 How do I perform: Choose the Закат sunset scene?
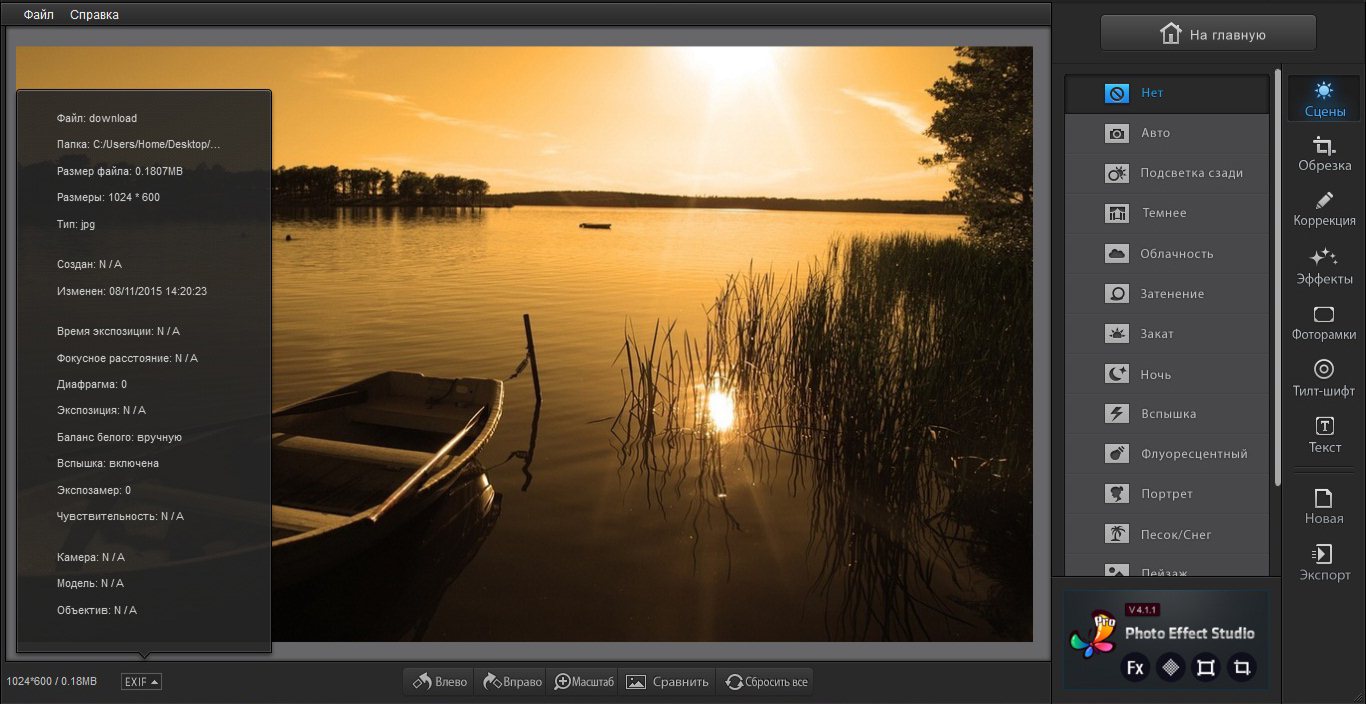[x=1167, y=334]
